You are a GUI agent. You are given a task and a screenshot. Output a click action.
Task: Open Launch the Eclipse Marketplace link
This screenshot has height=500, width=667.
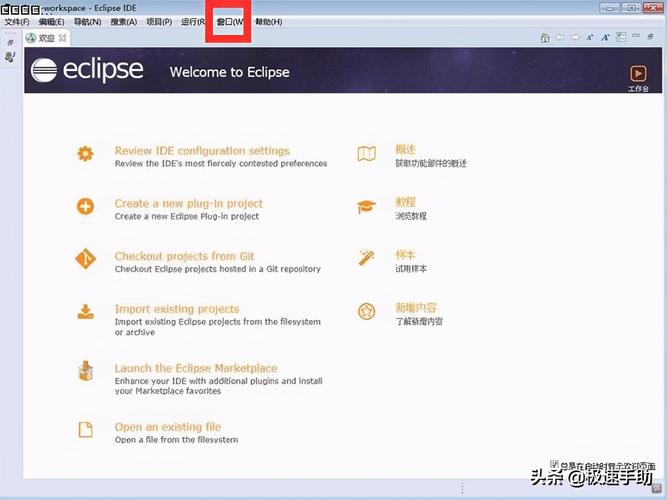click(196, 368)
